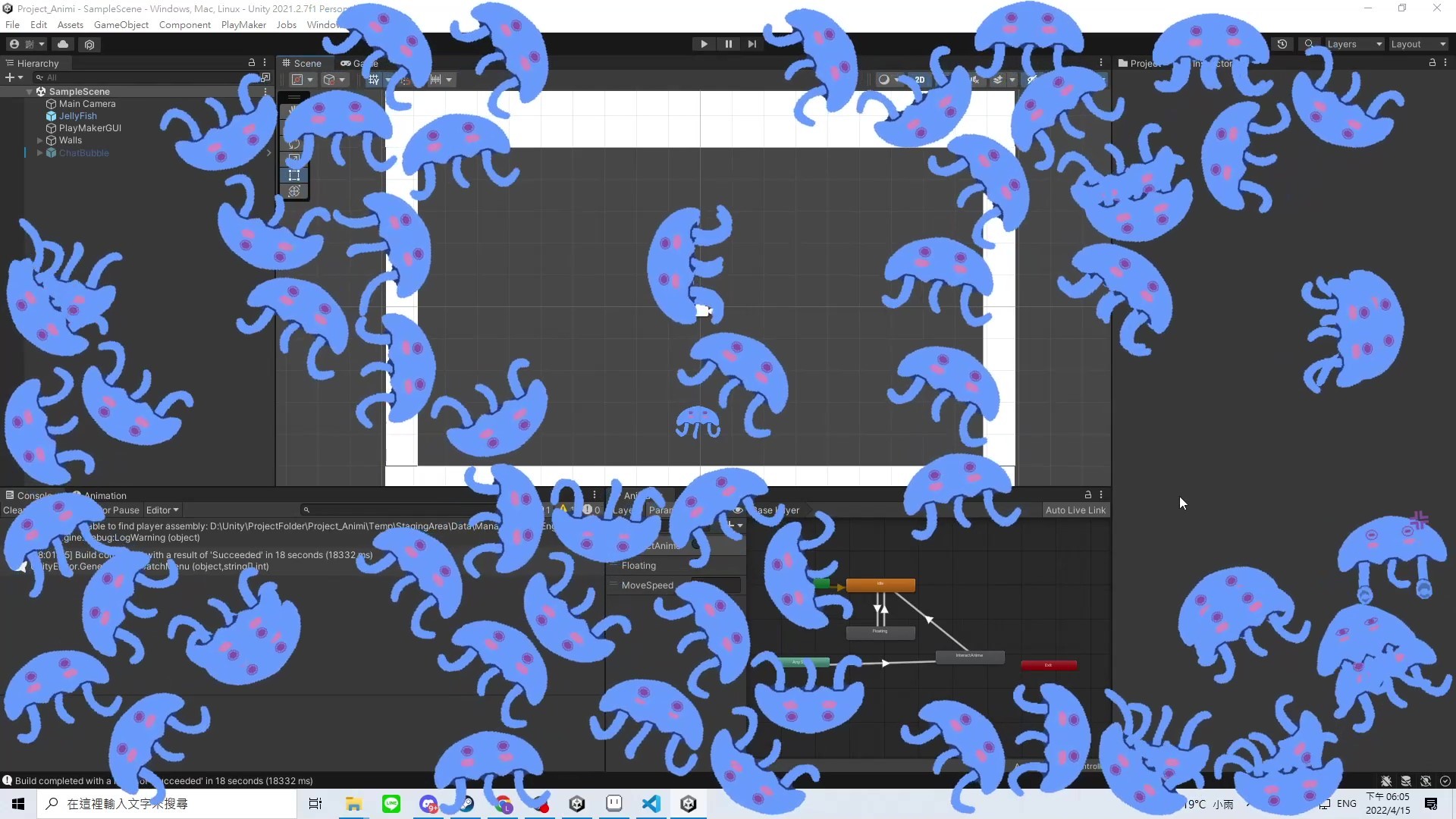
Task: Click the Auto Live Link button in Animator
Action: [x=1075, y=510]
